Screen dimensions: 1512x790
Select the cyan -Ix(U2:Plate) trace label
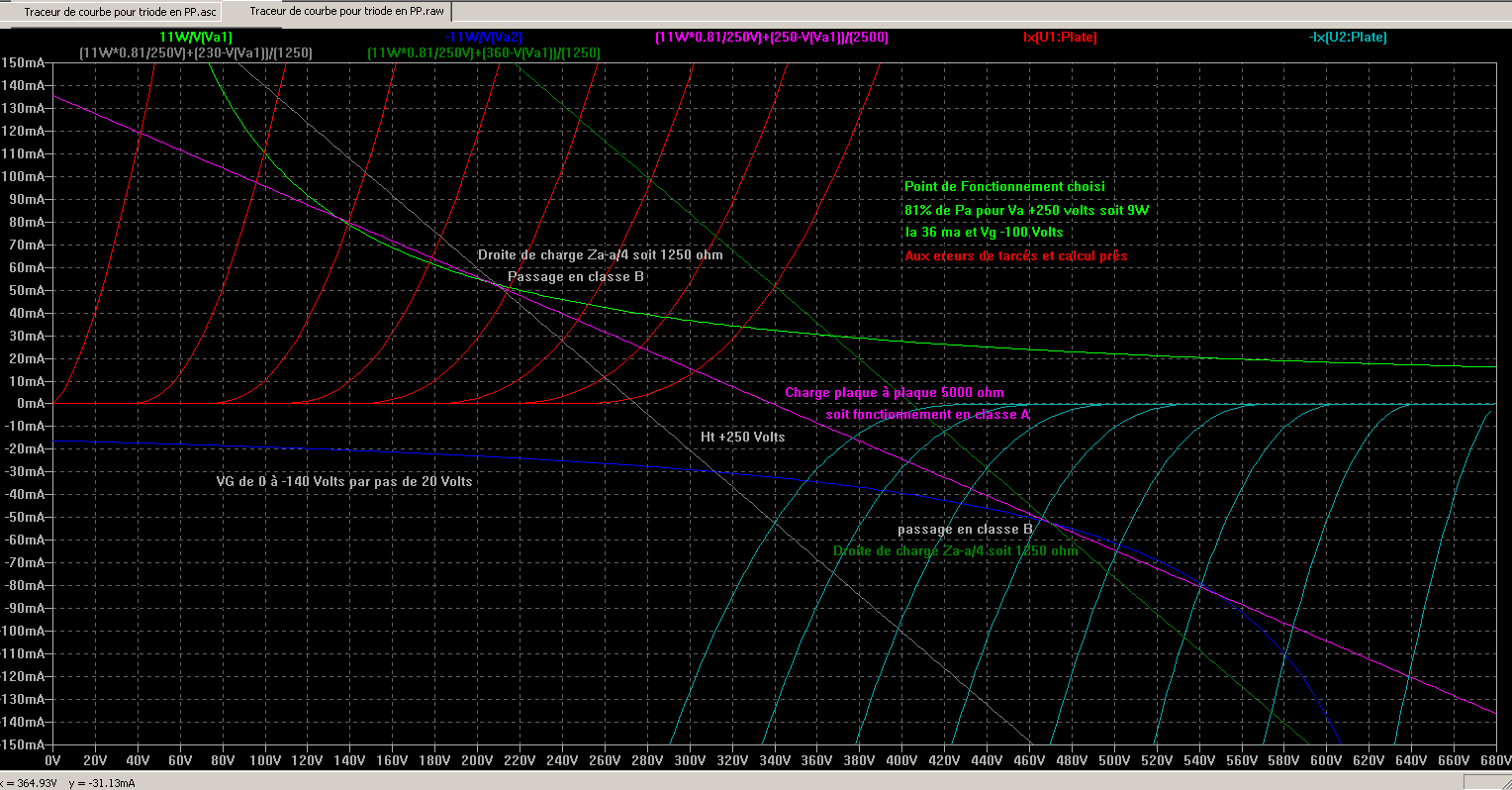tap(1348, 37)
